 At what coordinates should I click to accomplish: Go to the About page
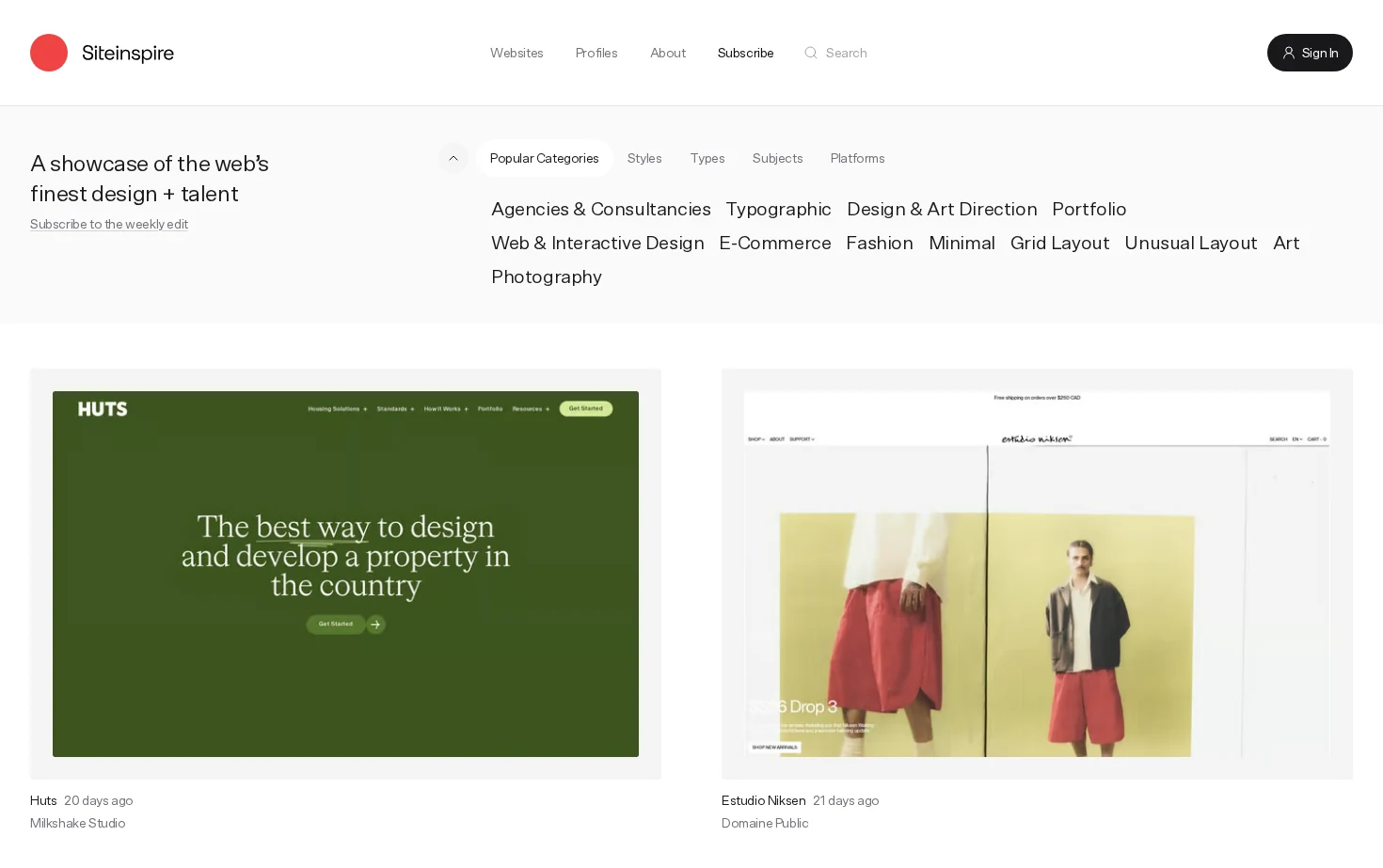coord(668,53)
